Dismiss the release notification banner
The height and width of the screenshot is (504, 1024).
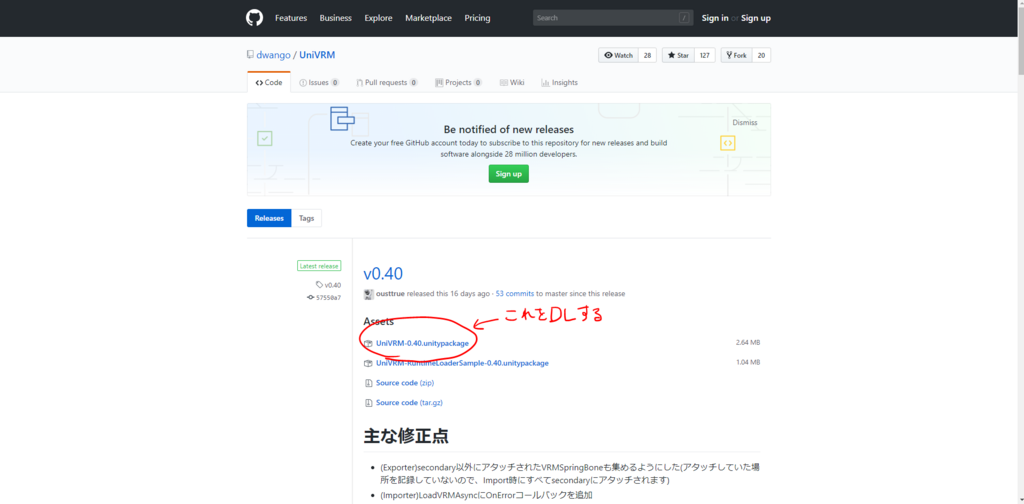(x=744, y=122)
